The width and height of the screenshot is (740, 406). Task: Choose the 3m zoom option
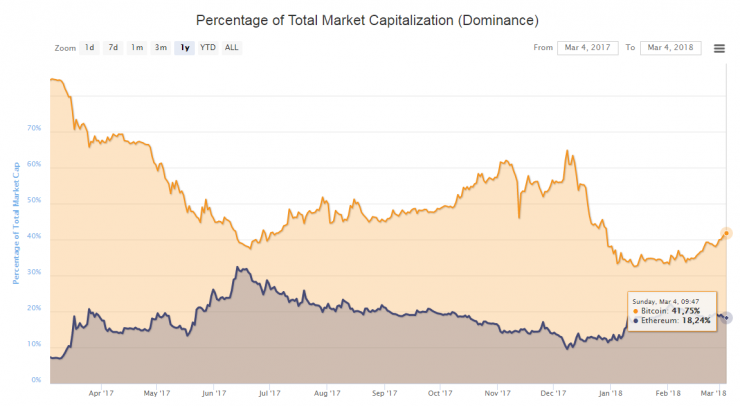tap(161, 48)
